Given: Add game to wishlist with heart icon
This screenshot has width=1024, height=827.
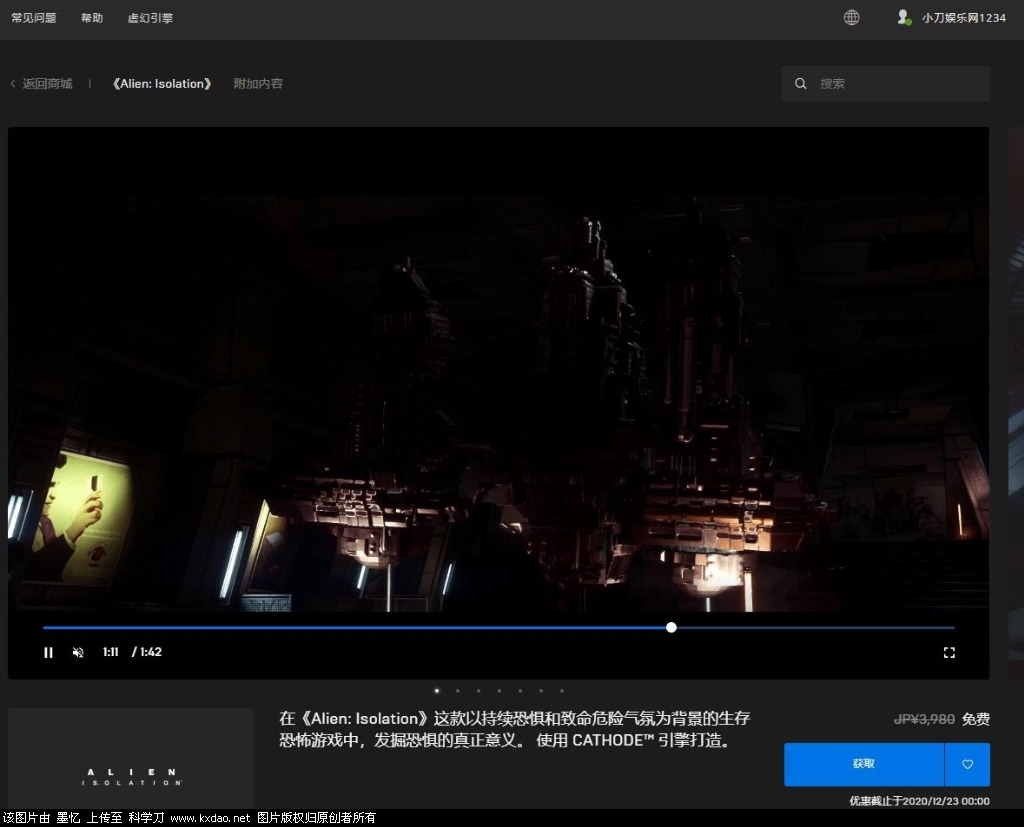Looking at the screenshot, I should pyautogui.click(x=967, y=764).
